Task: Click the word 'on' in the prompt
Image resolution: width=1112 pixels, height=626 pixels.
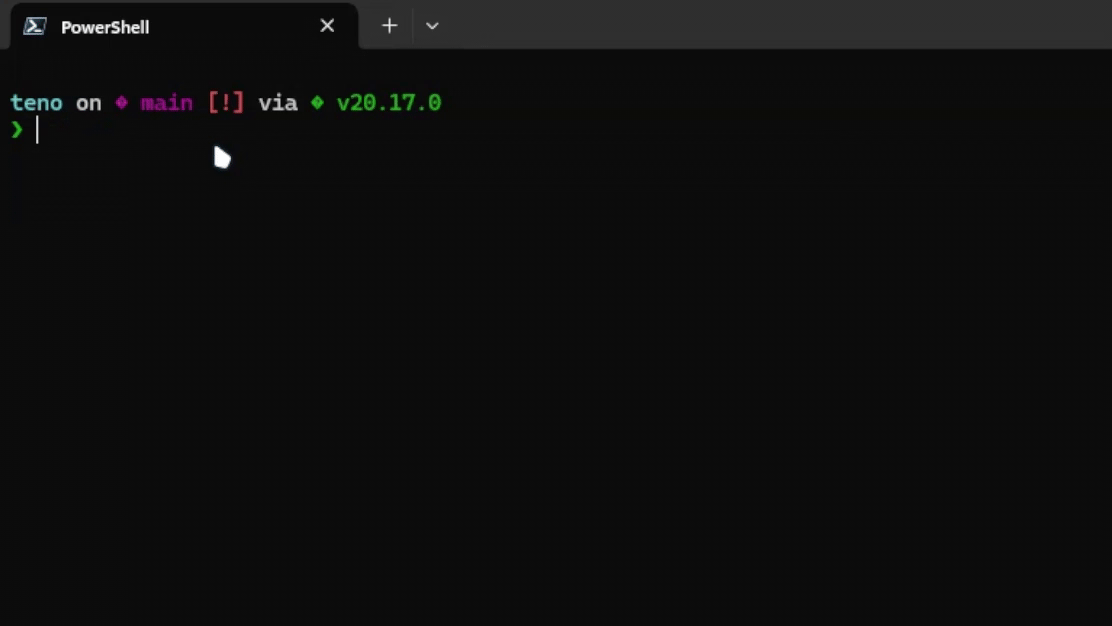Action: (89, 104)
